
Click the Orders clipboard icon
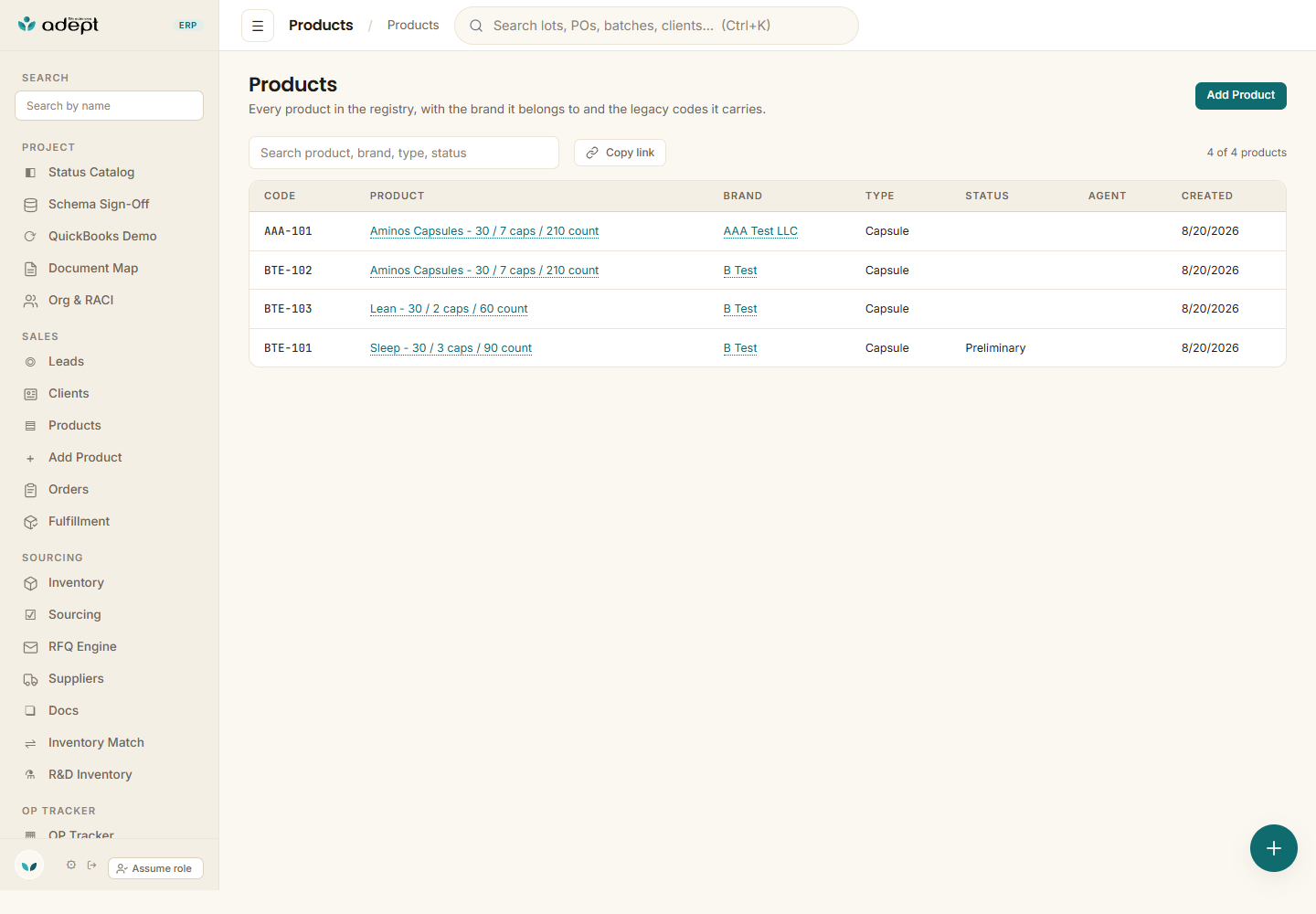tap(30, 490)
